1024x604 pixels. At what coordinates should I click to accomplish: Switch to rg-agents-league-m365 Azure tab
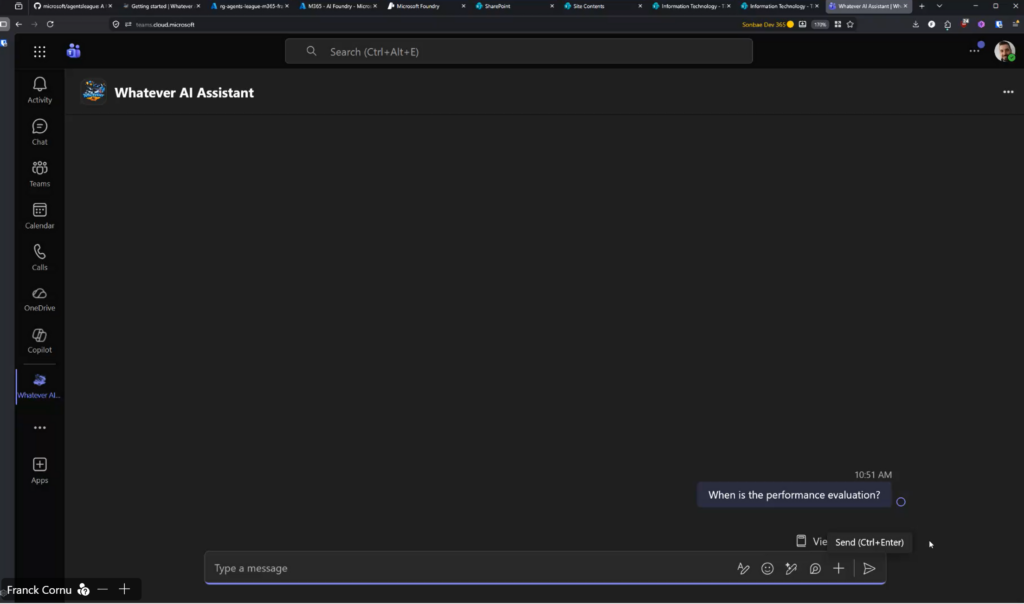(249, 6)
